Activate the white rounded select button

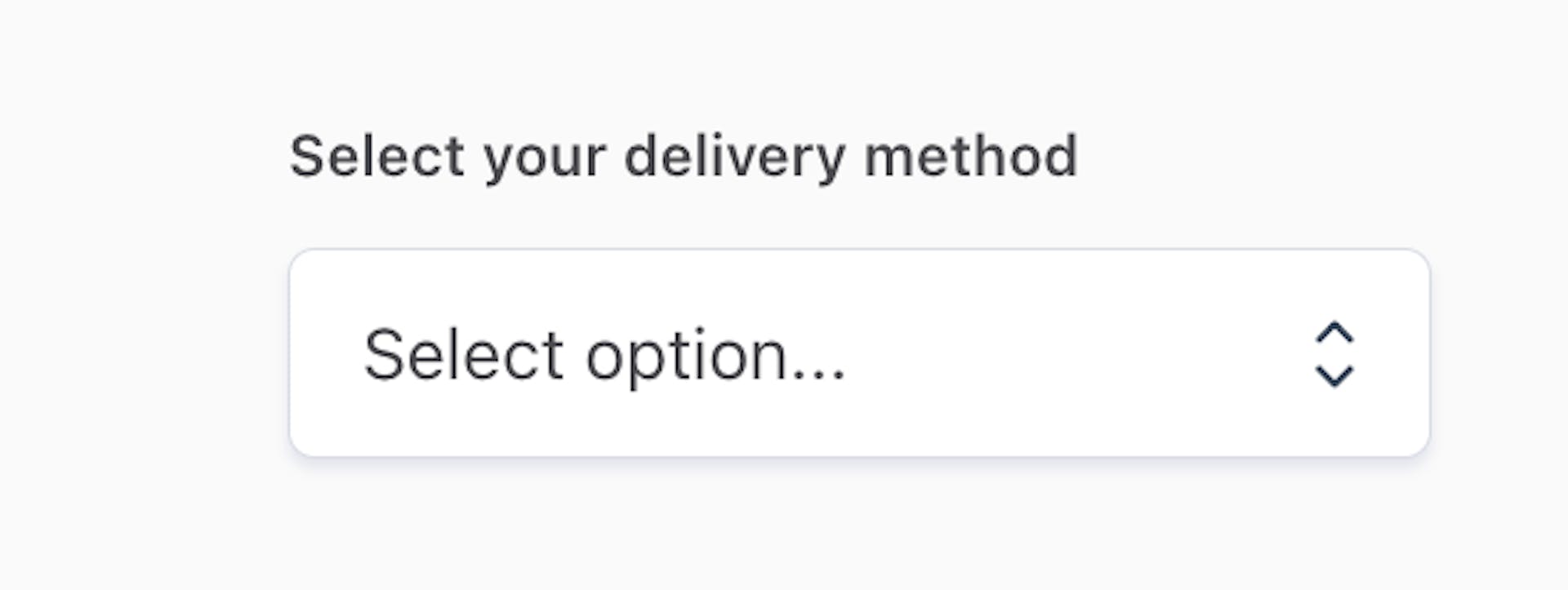858,353
